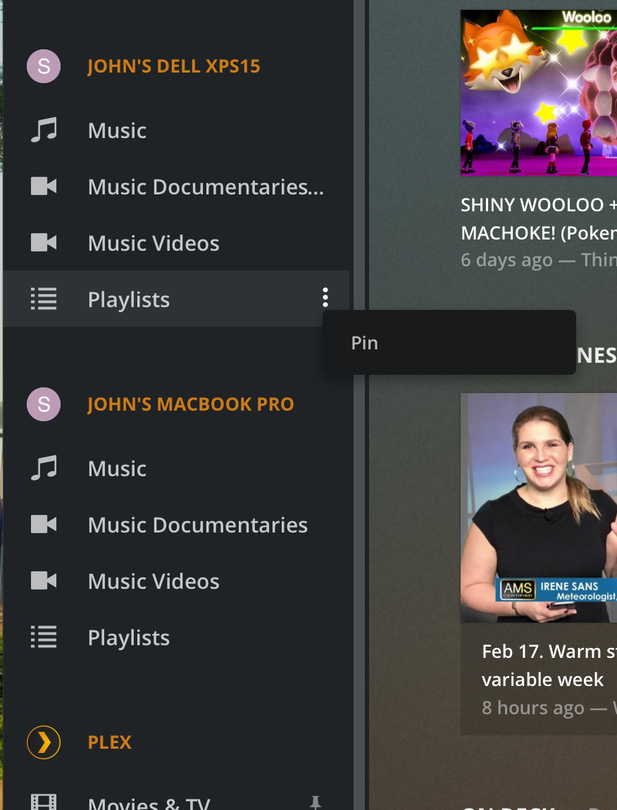617x810 pixels.
Task: Toggle the pin icon on Movies & TV
Action: click(x=315, y=802)
